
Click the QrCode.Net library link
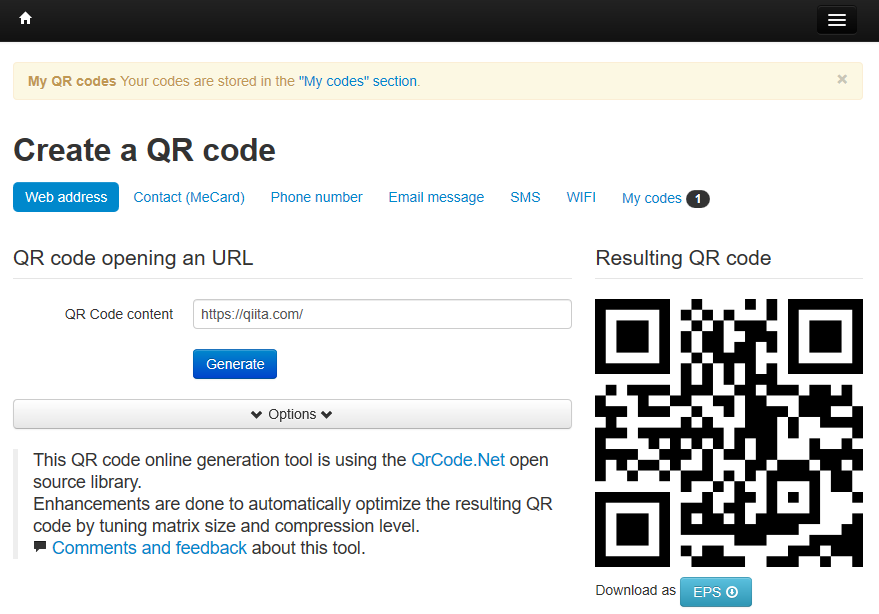[x=458, y=460]
